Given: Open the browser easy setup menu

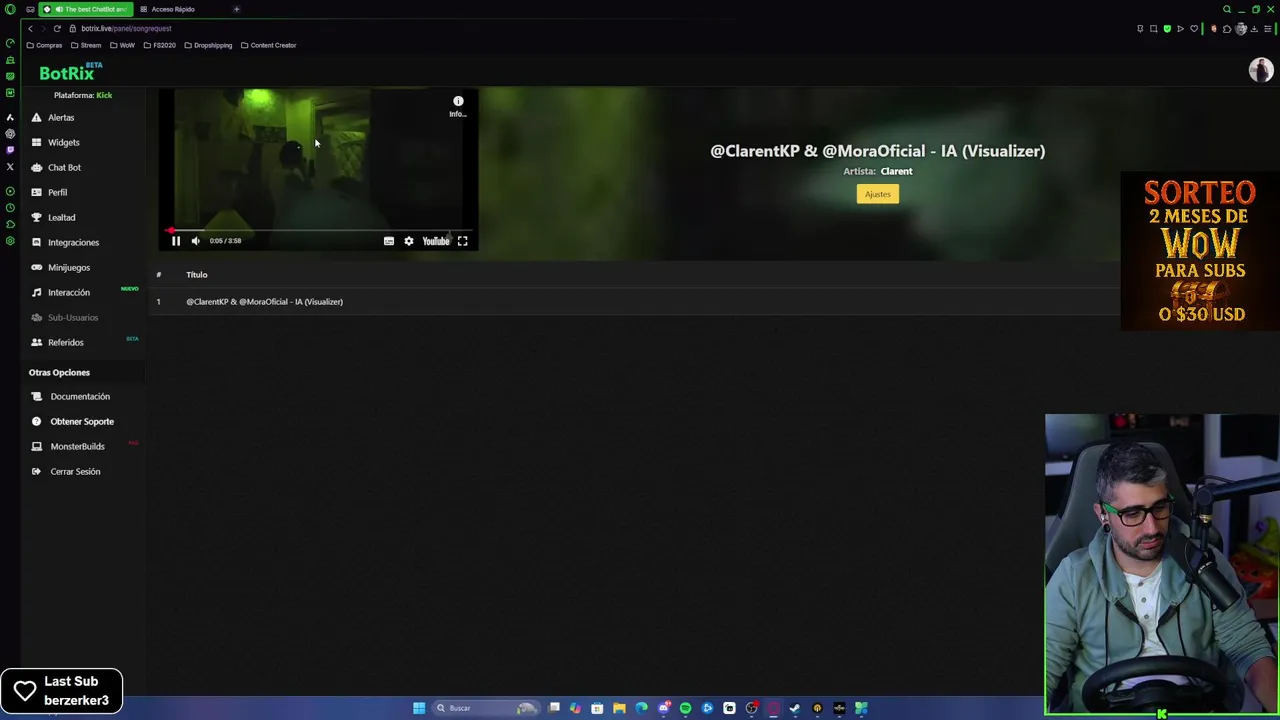Looking at the screenshot, I should [x=1267, y=29].
